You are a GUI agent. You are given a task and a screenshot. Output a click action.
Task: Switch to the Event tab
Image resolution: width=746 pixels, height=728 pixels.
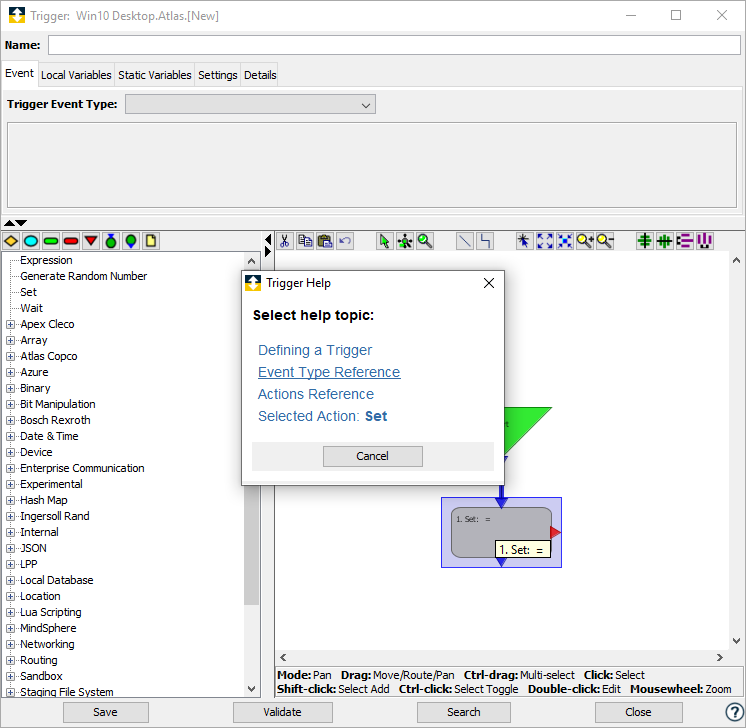[x=20, y=74]
